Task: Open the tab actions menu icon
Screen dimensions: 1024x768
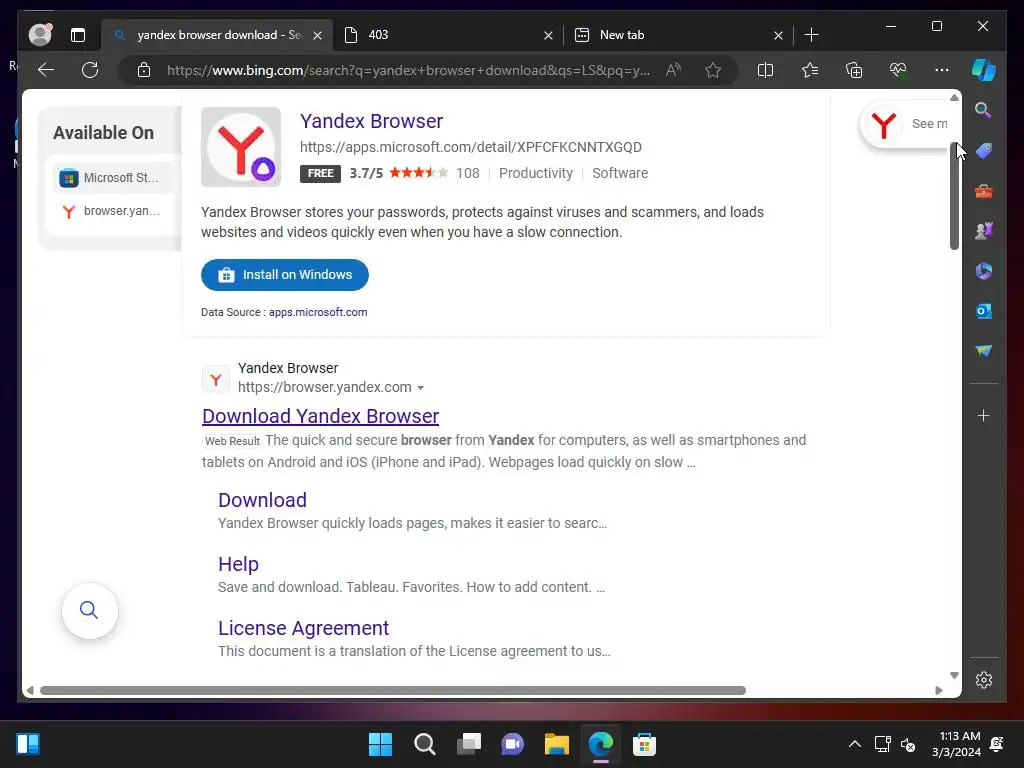Action: click(78, 35)
